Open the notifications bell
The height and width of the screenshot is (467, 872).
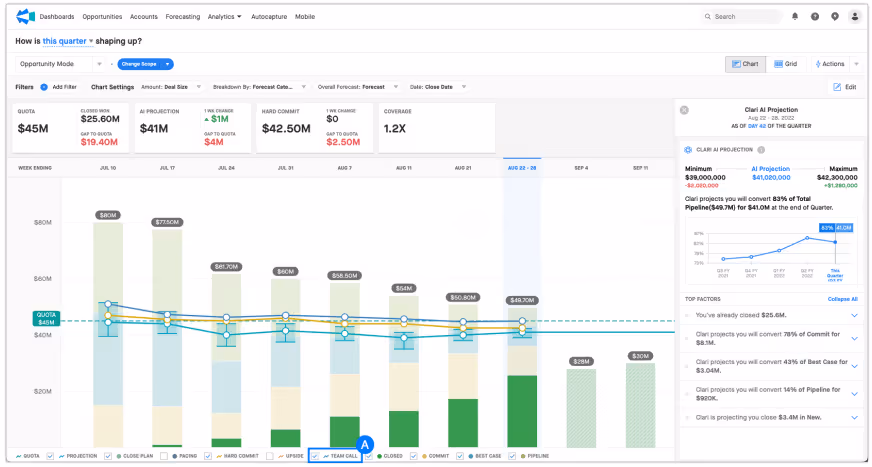tap(795, 17)
